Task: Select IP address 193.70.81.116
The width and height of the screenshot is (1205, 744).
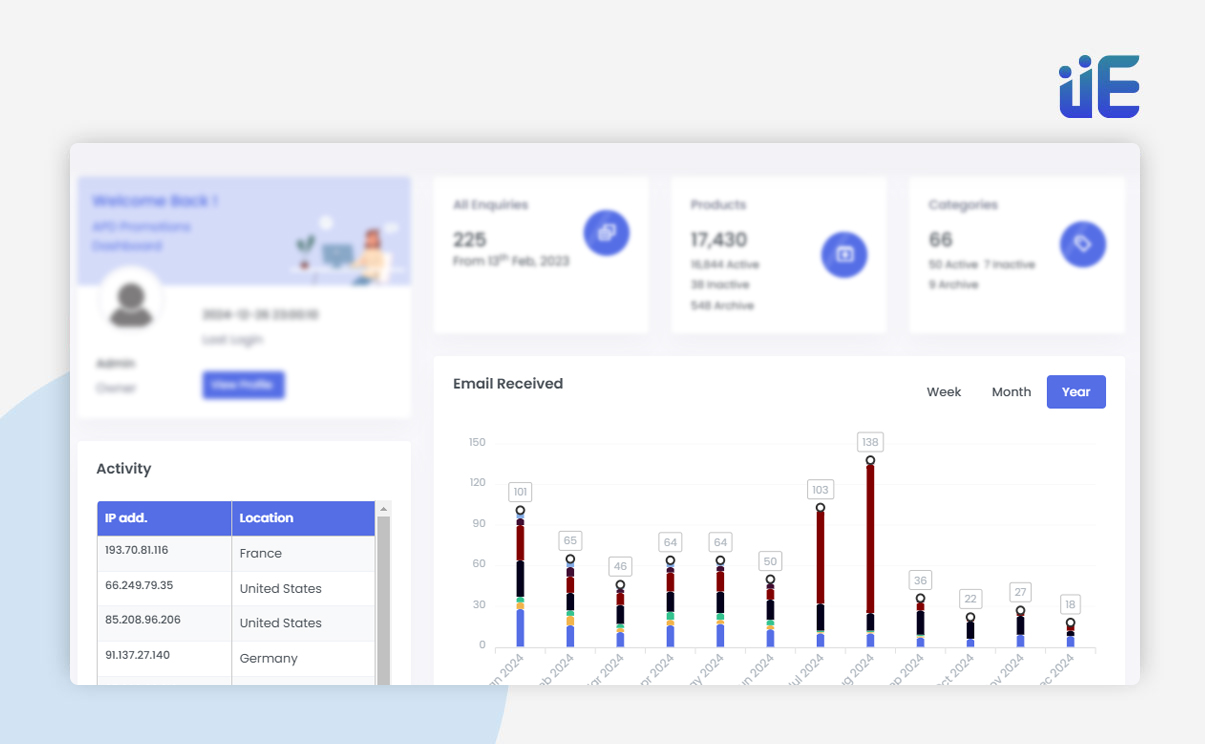Action: pos(136,550)
